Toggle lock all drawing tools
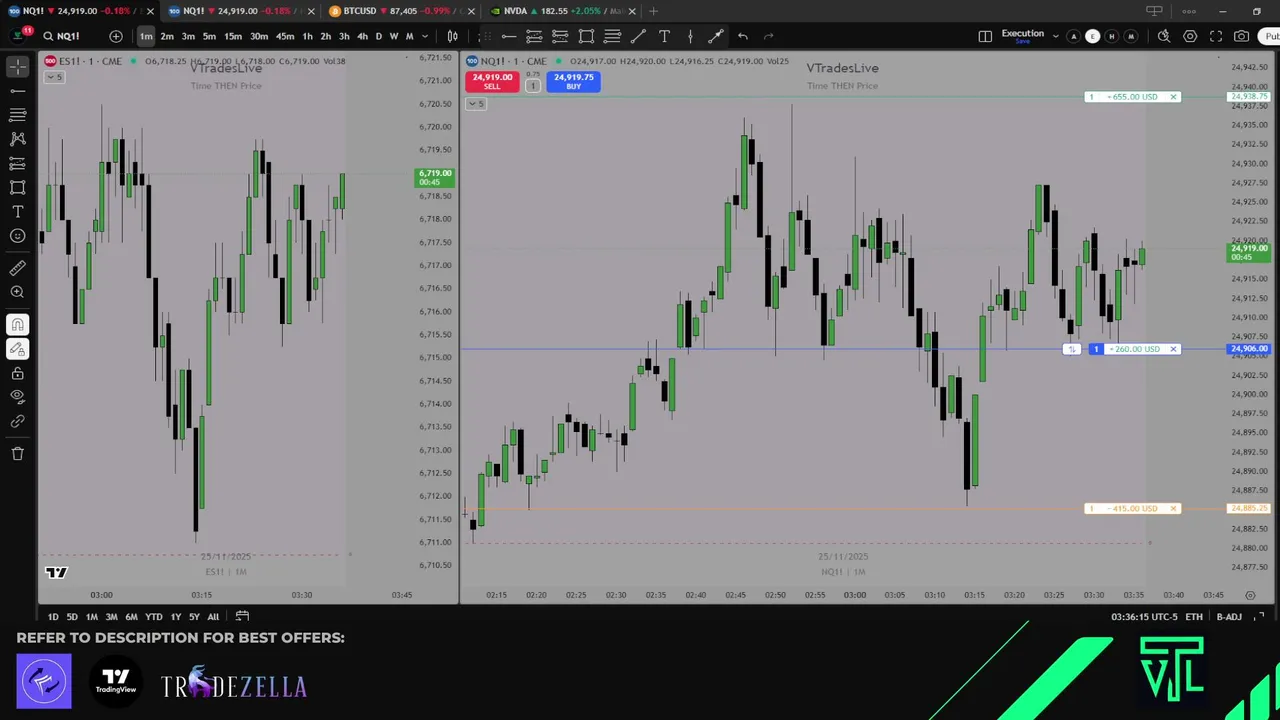 pos(18,373)
